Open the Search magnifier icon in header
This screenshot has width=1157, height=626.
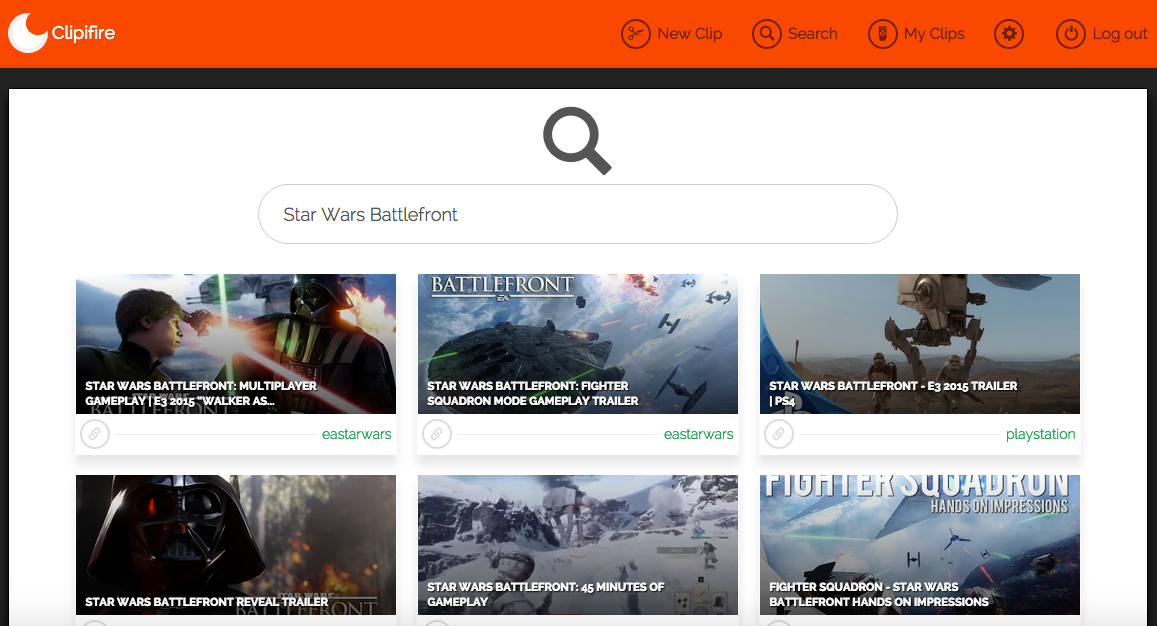pyautogui.click(x=767, y=34)
